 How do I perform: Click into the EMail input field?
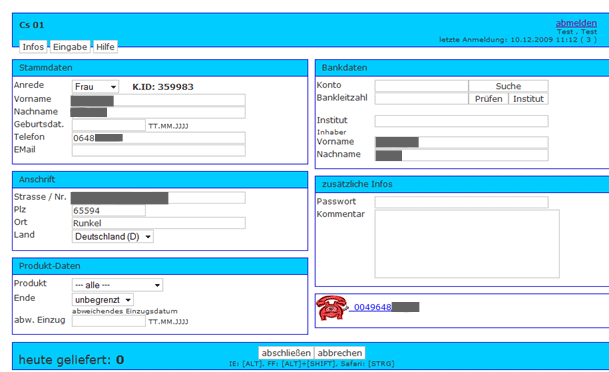[x=158, y=151]
